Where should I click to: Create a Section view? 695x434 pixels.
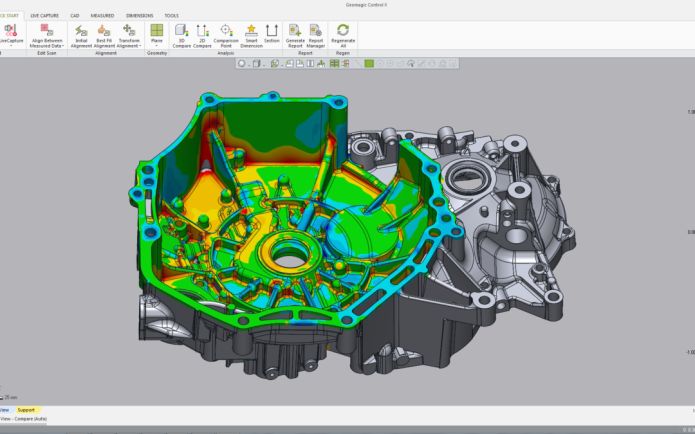(272, 35)
